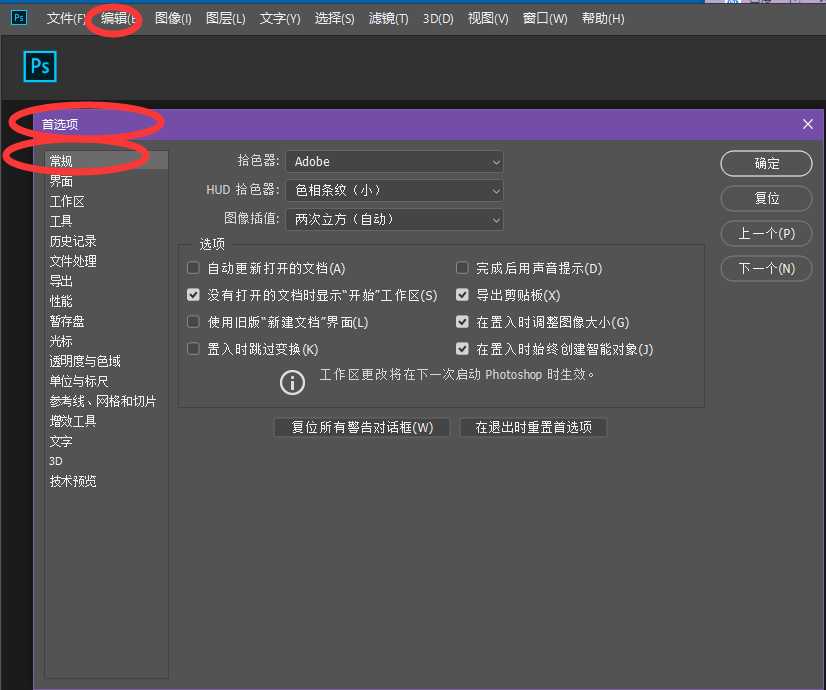
Task: Enable 自动更新打开的文档(A) checkbox
Action: point(193,268)
